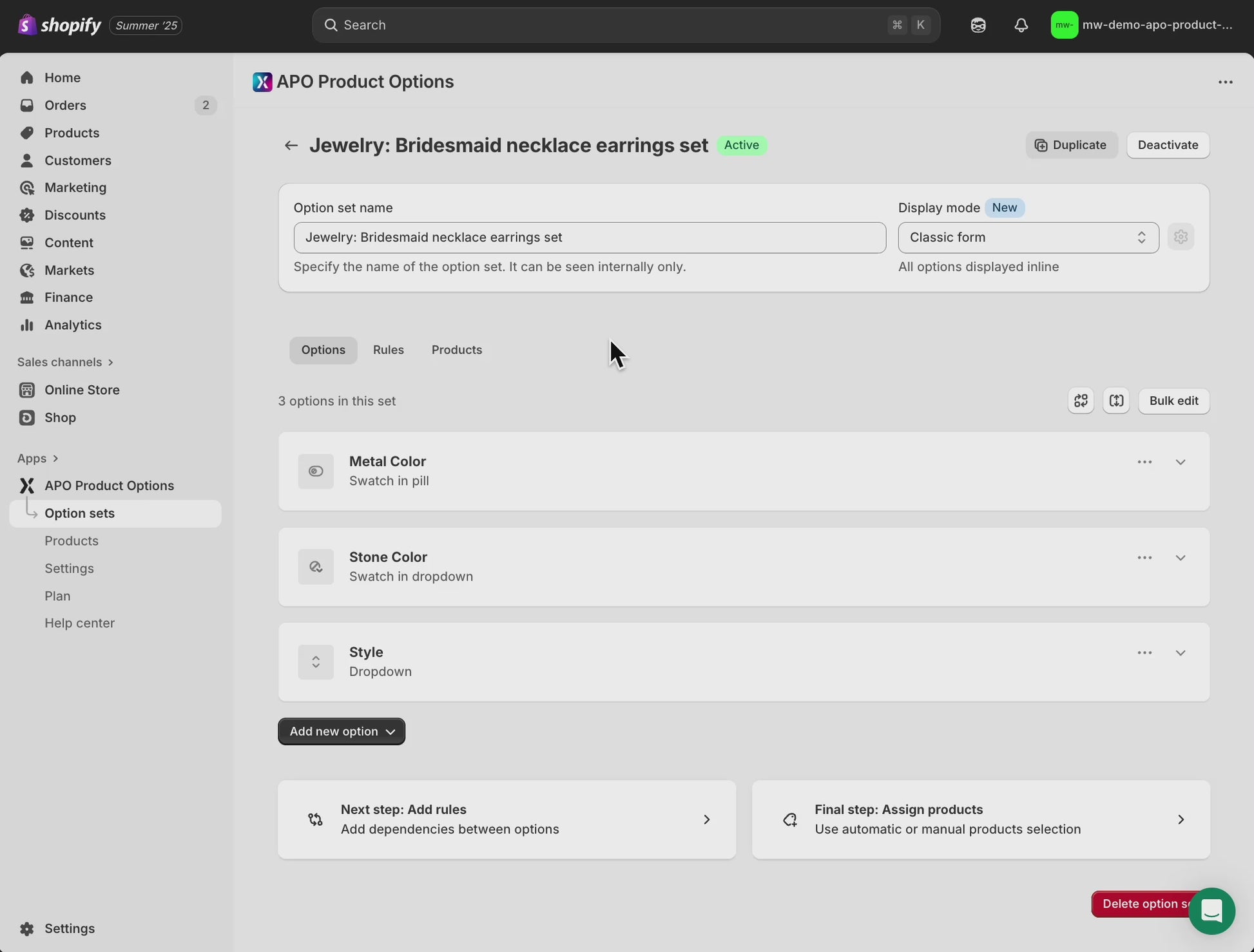
Task: Click the Duplicate button
Action: tap(1071, 145)
